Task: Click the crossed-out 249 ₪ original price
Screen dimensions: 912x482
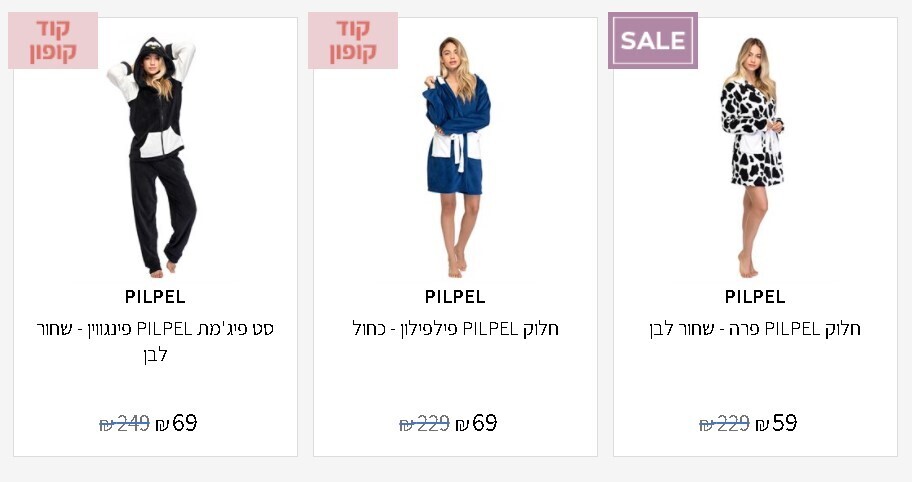Action: tap(124, 424)
